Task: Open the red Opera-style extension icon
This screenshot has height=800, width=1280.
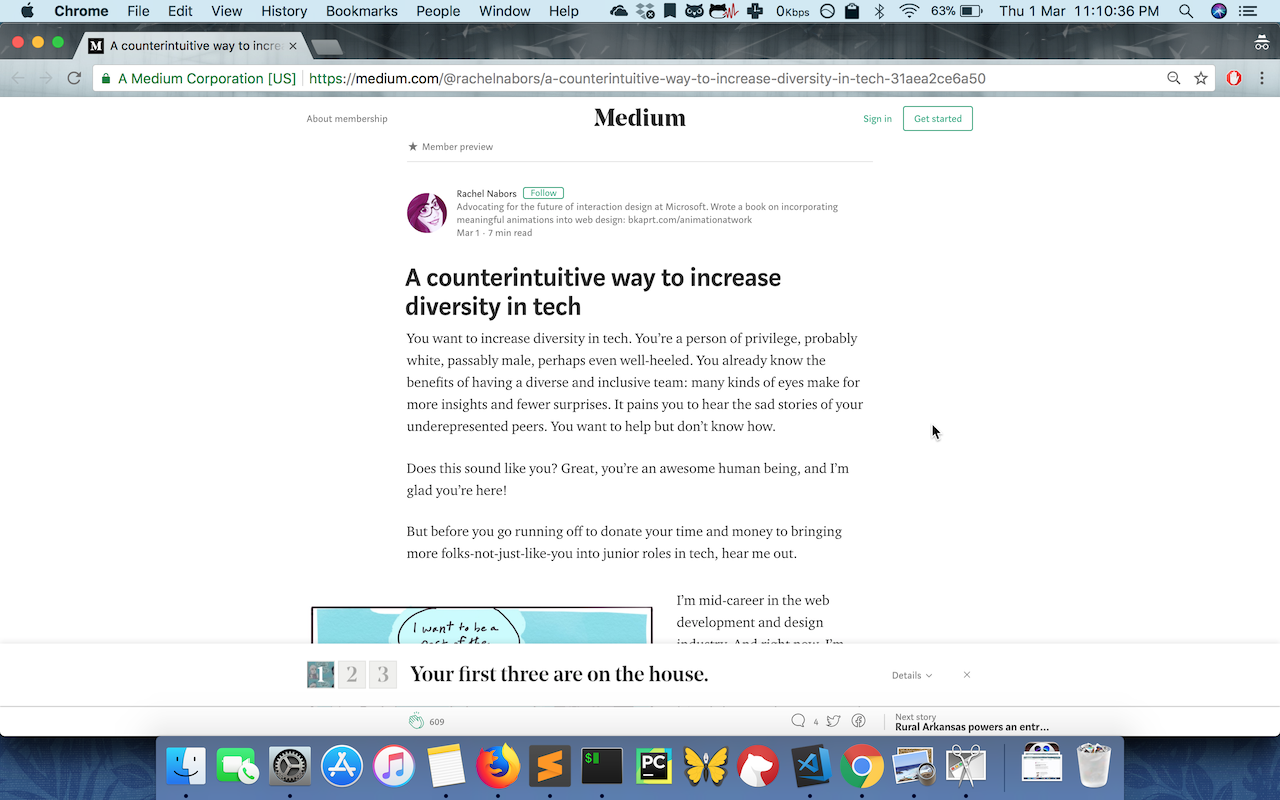Action: click(x=1234, y=78)
